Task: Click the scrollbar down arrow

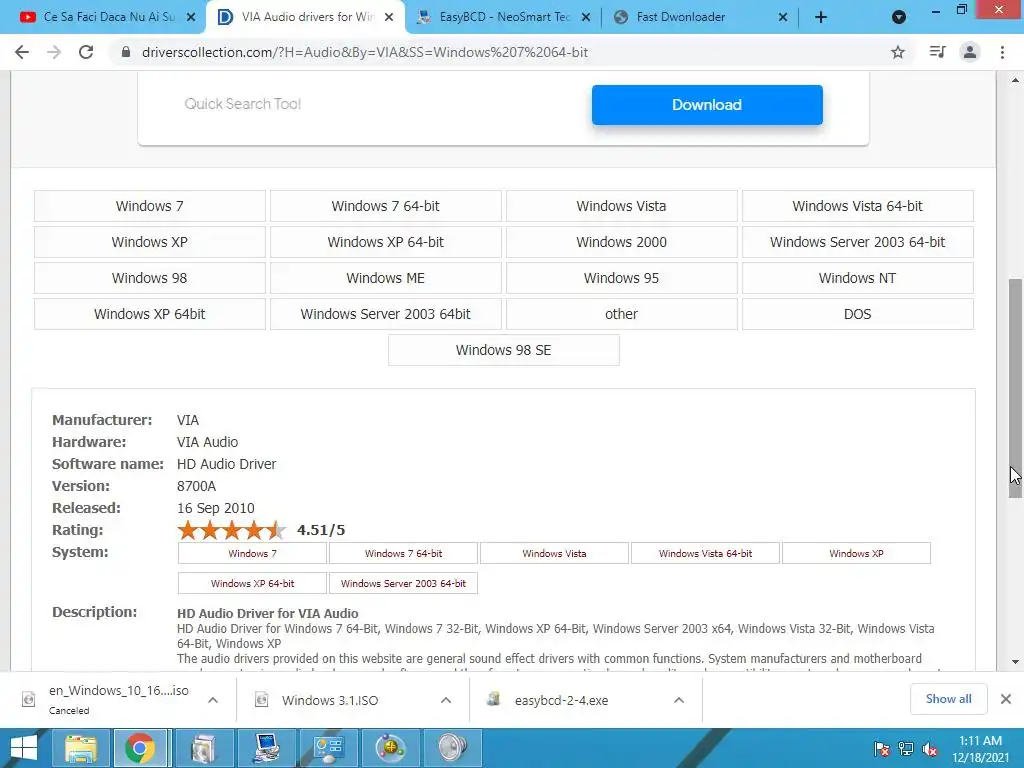Action: pyautogui.click(x=1015, y=662)
